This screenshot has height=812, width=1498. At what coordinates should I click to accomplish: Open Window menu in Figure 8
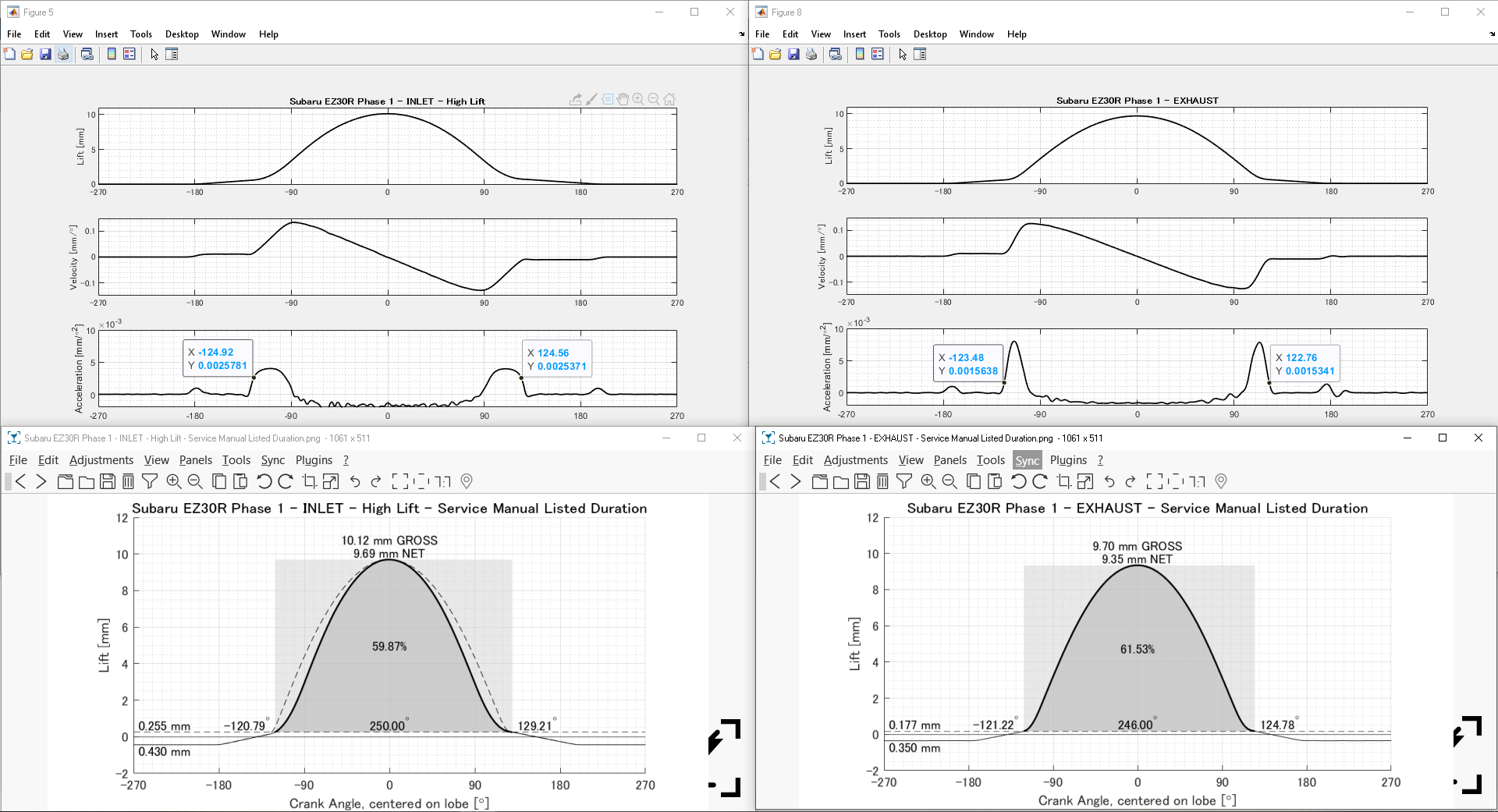977,34
